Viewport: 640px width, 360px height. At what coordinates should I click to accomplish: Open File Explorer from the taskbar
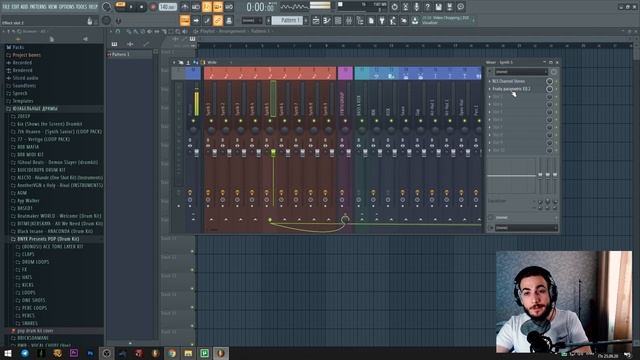(188, 353)
